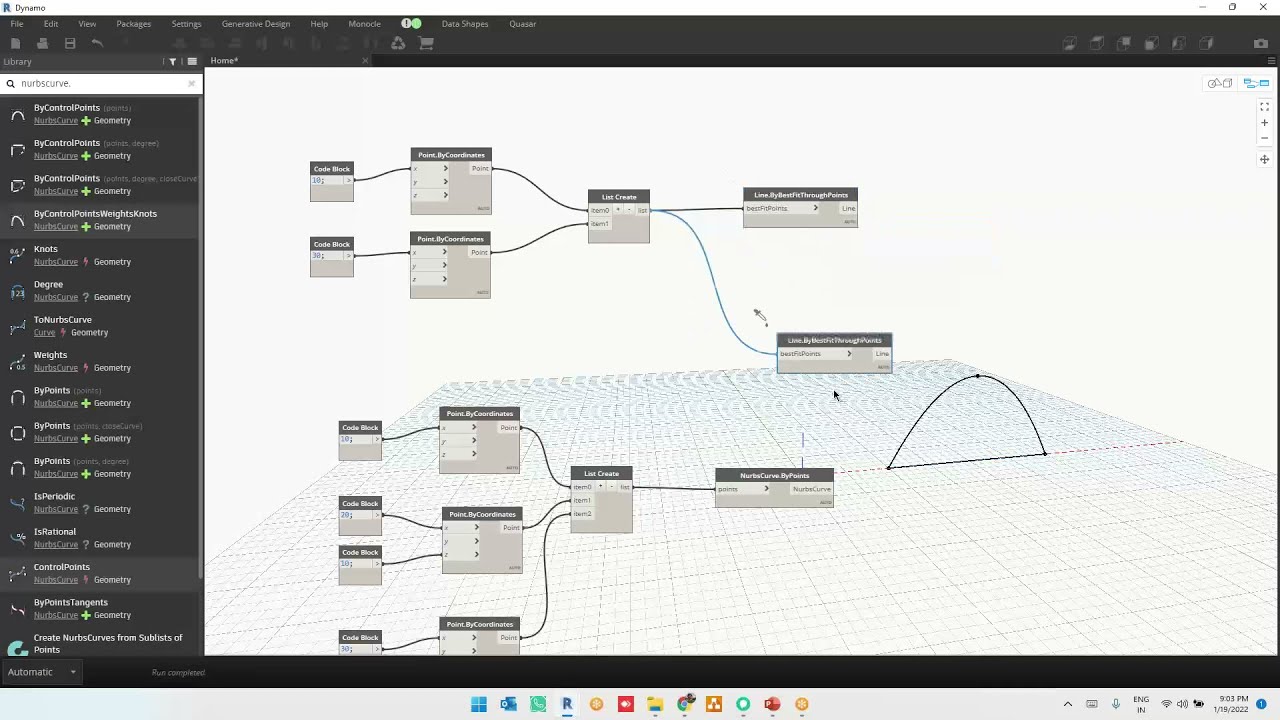The height and width of the screenshot is (720, 1280).
Task: Select ByPoints (points, closeCurve) library entry
Action: pos(88,426)
